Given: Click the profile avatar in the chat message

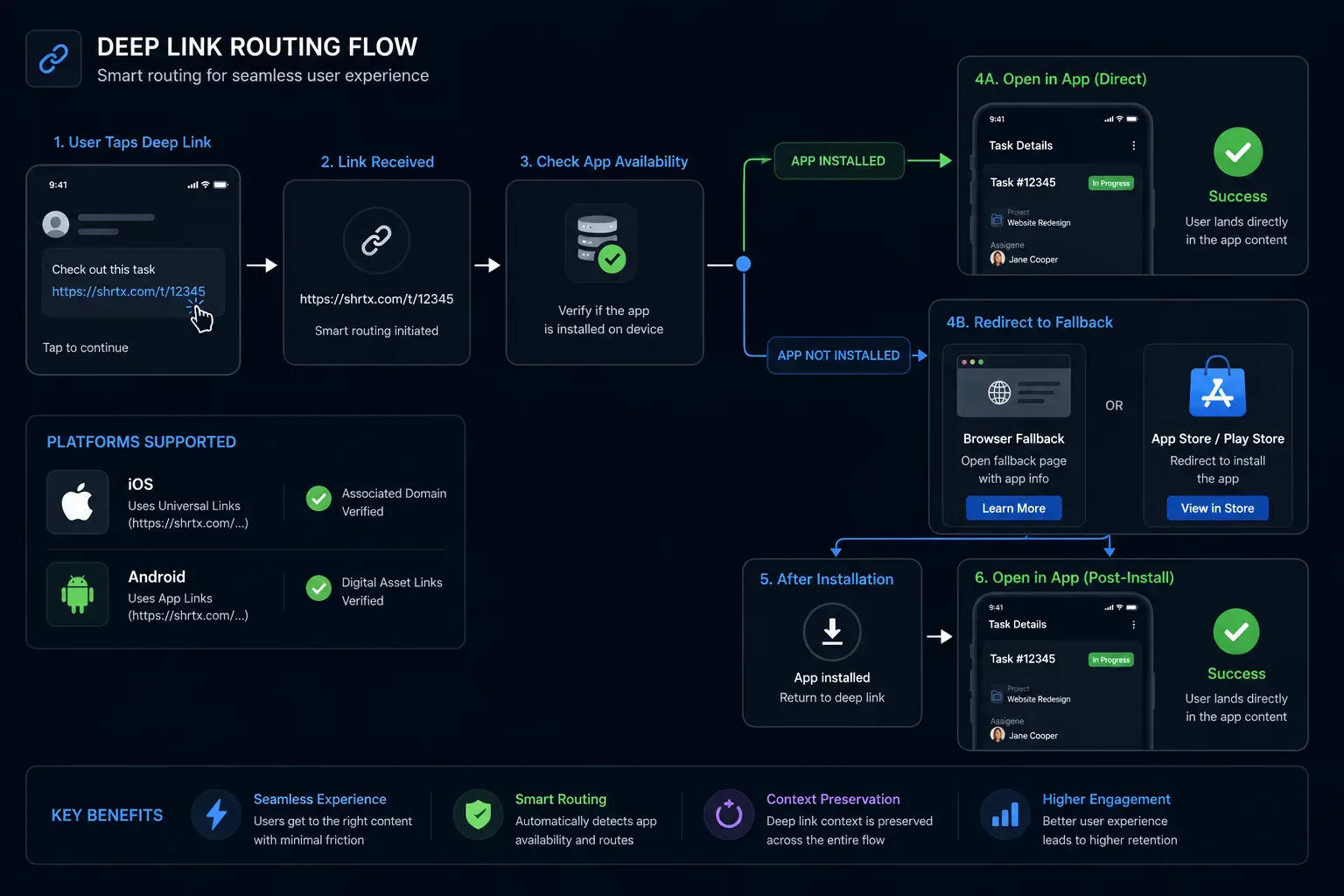Looking at the screenshot, I should click(x=56, y=224).
